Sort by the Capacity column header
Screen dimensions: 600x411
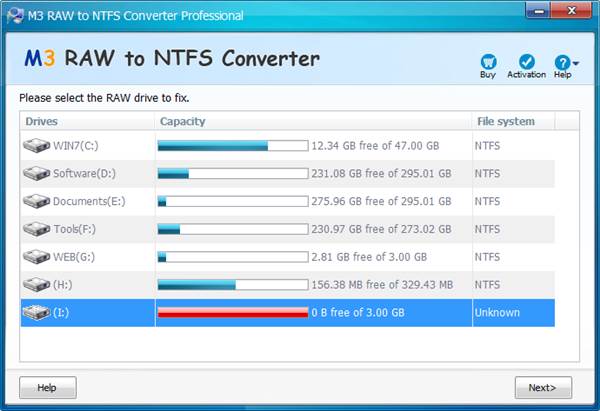coord(313,121)
